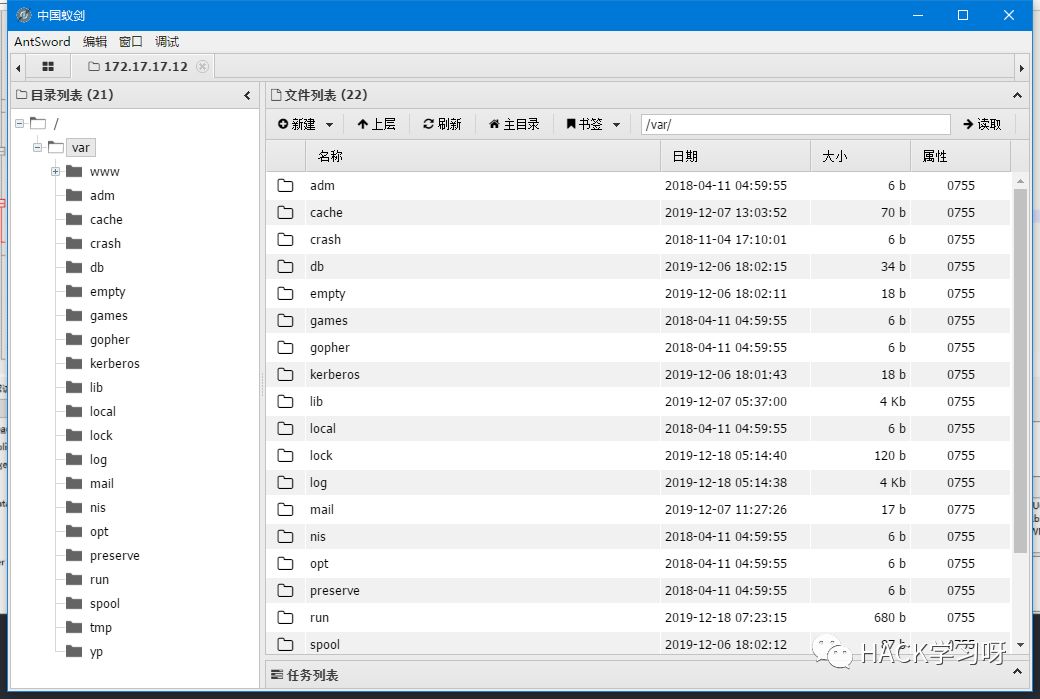
Task: Sort by 名称 column header
Action: click(x=483, y=156)
